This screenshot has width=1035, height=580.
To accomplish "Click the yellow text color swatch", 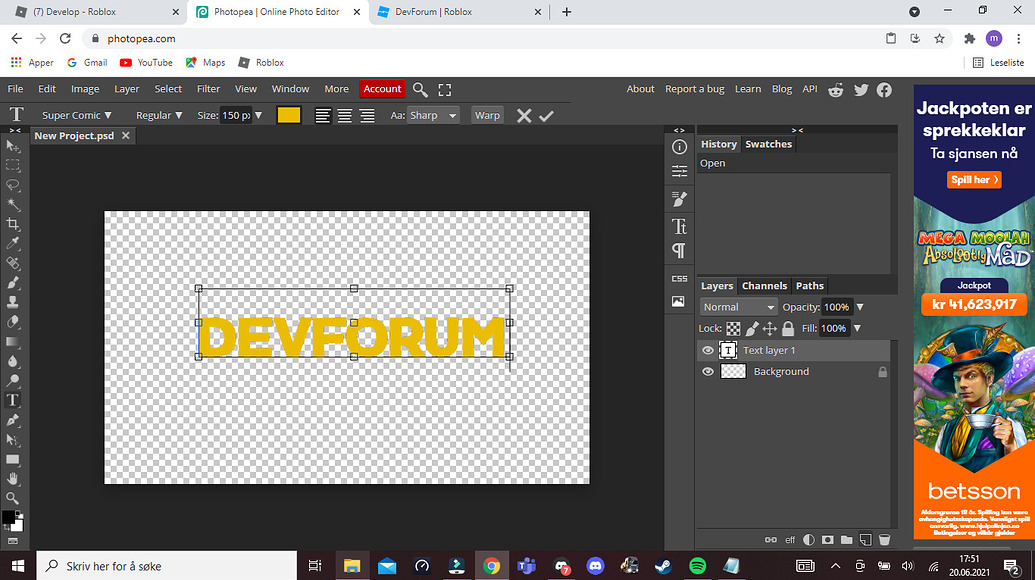I will click(288, 114).
